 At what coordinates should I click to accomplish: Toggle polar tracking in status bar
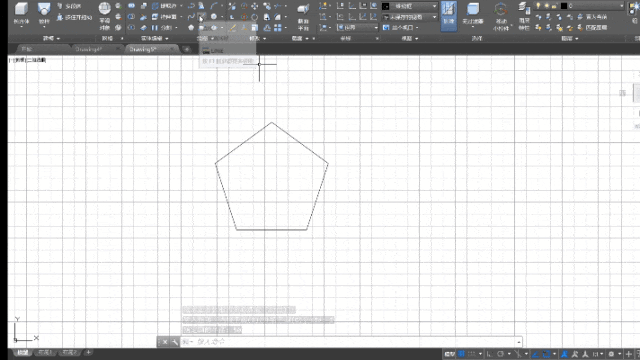point(500,354)
